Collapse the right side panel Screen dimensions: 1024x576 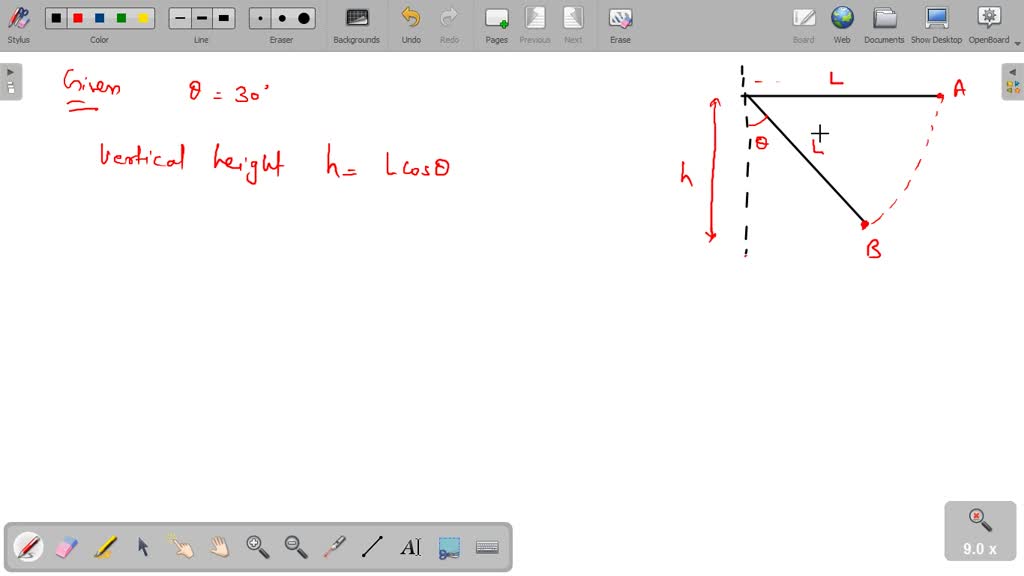pos(1013,70)
